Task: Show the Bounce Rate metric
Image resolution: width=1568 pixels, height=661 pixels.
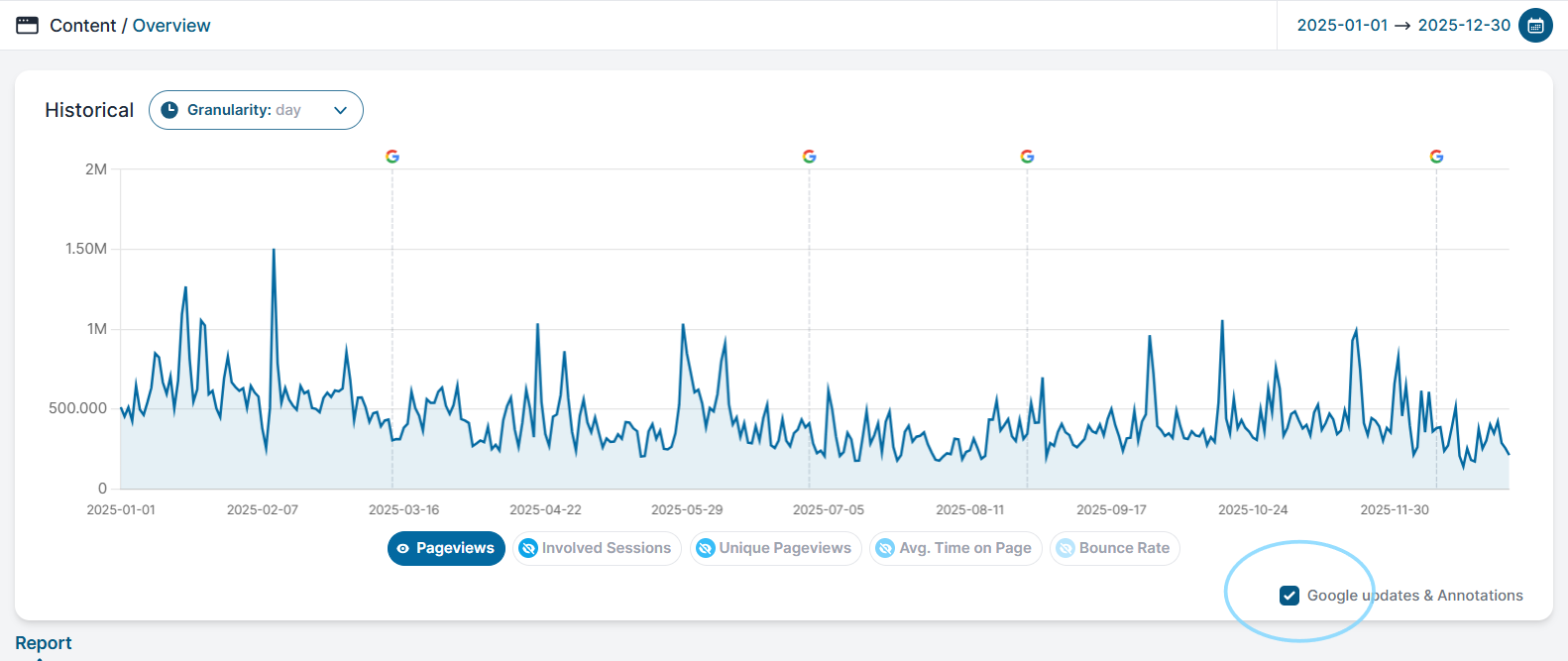Action: click(1115, 548)
